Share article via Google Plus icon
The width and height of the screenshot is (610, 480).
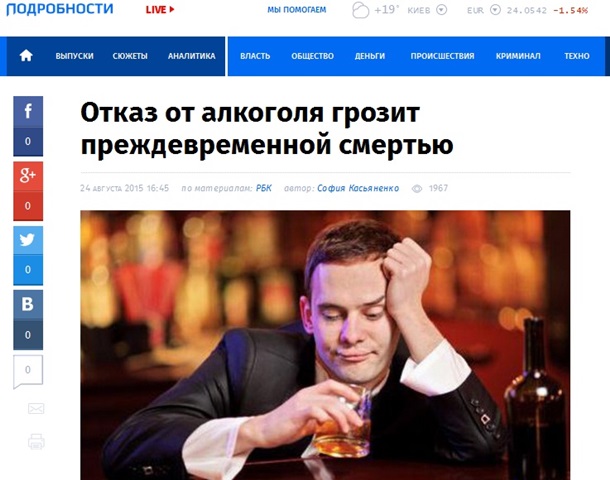pos(28,176)
